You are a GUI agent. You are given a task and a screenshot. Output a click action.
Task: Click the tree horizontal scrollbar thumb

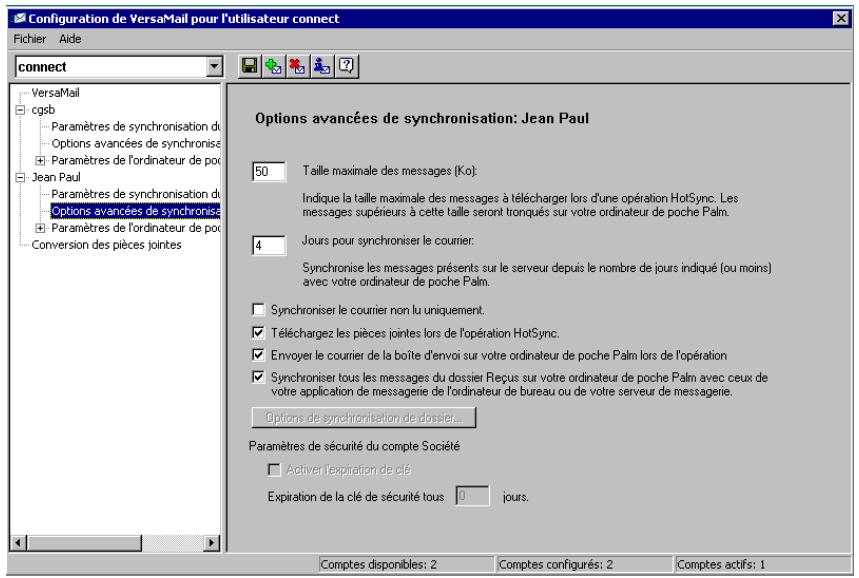pyautogui.click(x=83, y=543)
